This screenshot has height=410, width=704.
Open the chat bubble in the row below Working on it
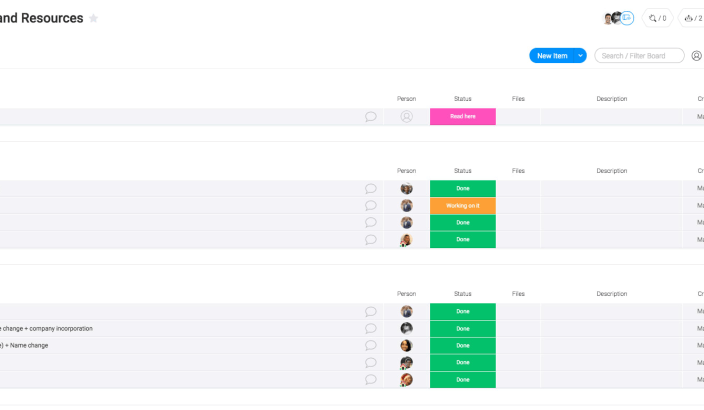coord(370,223)
